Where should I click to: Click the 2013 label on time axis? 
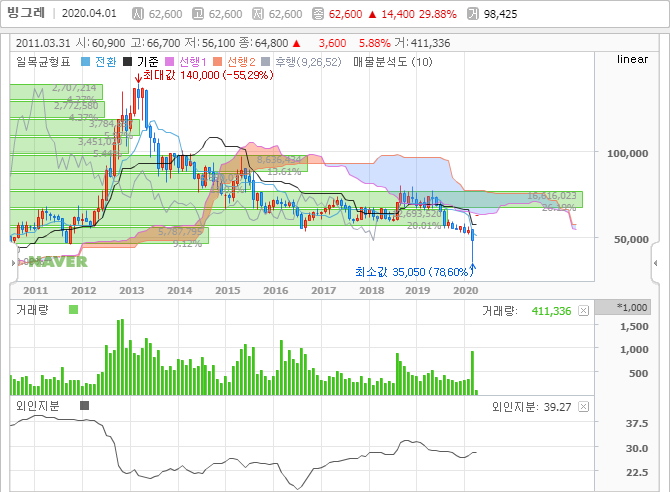click(132, 291)
